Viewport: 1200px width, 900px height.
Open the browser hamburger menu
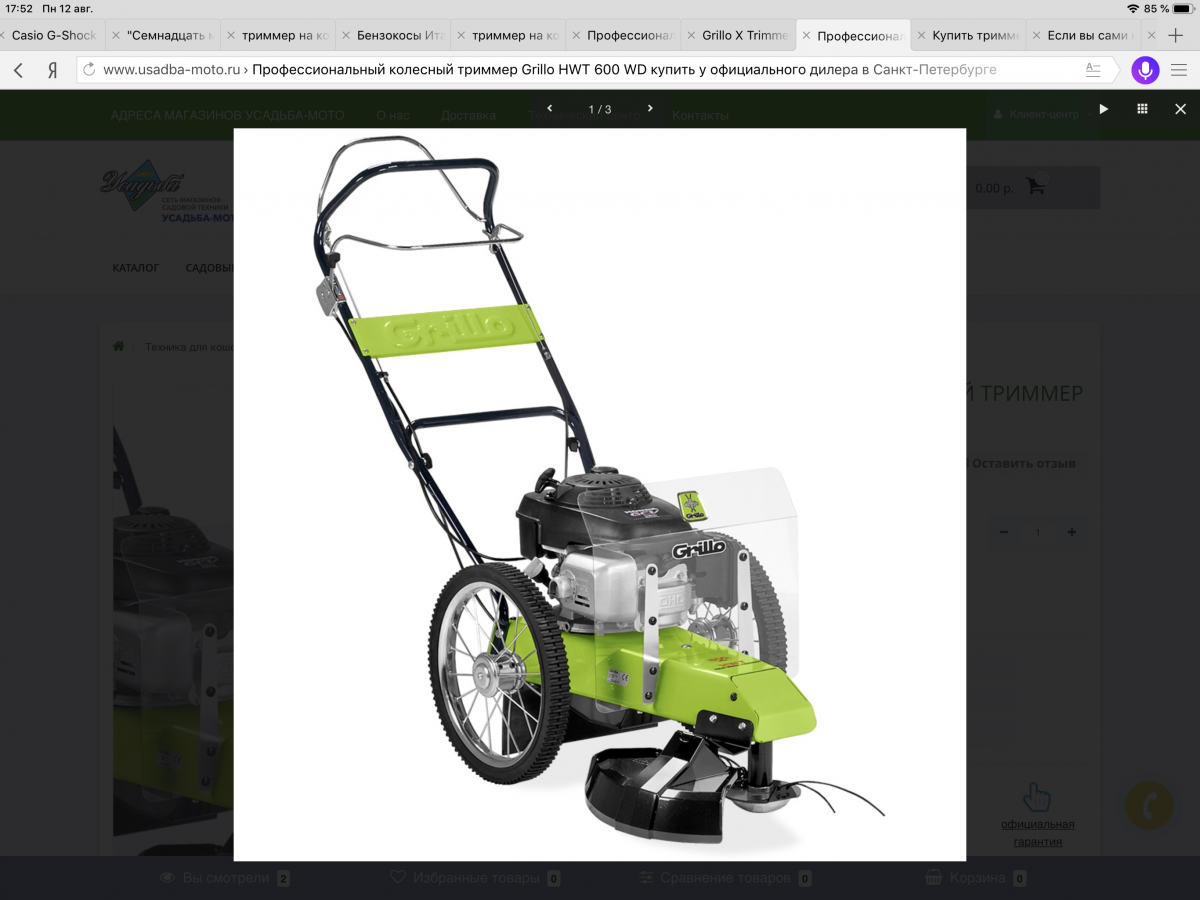click(1179, 70)
